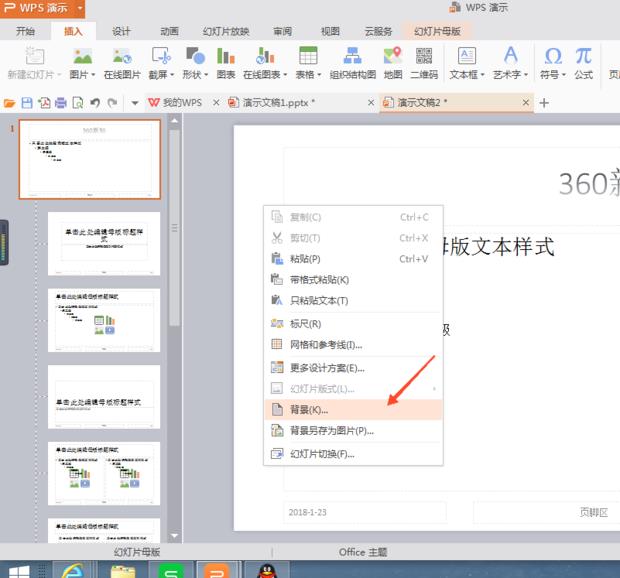Open File Explorer from taskbar
The width and height of the screenshot is (620, 578).
pyautogui.click(x=123, y=570)
